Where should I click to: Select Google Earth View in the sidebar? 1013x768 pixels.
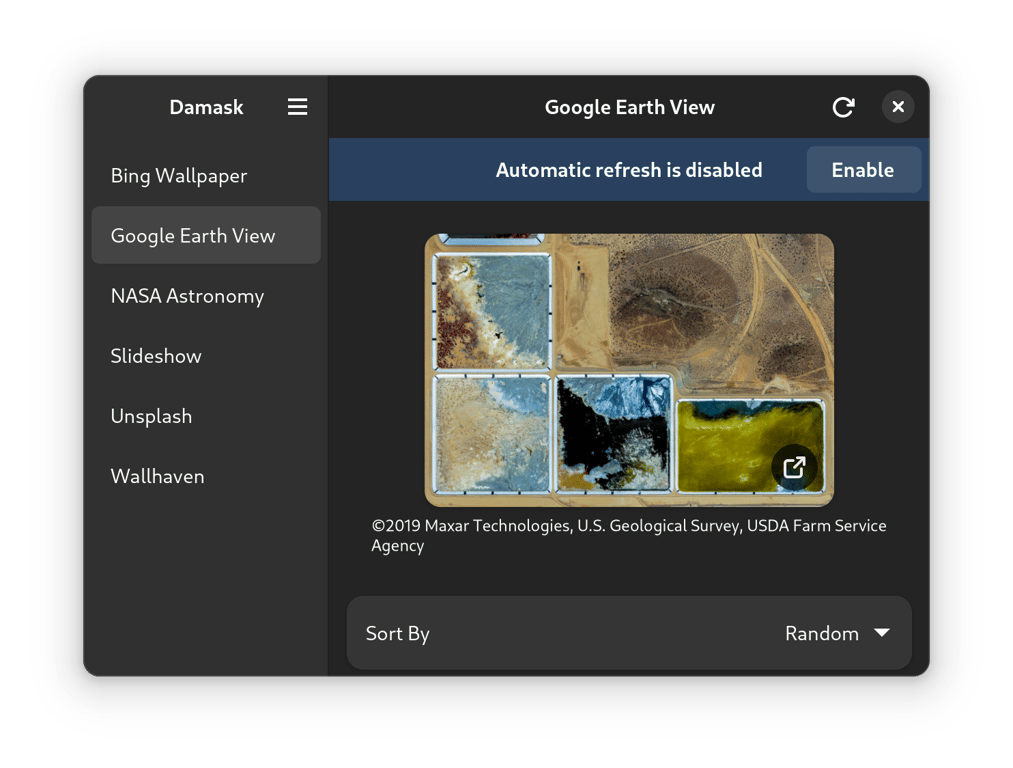point(193,236)
